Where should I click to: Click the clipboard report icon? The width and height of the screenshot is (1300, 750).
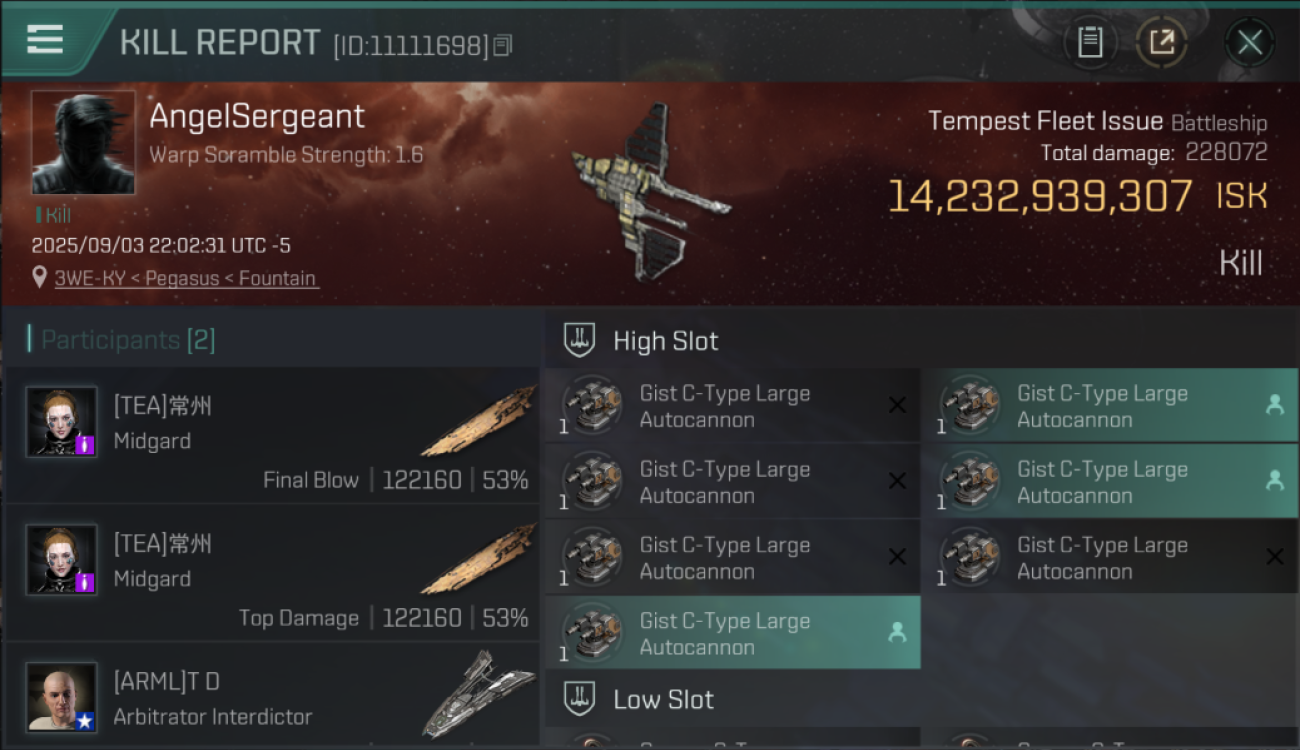[1090, 42]
